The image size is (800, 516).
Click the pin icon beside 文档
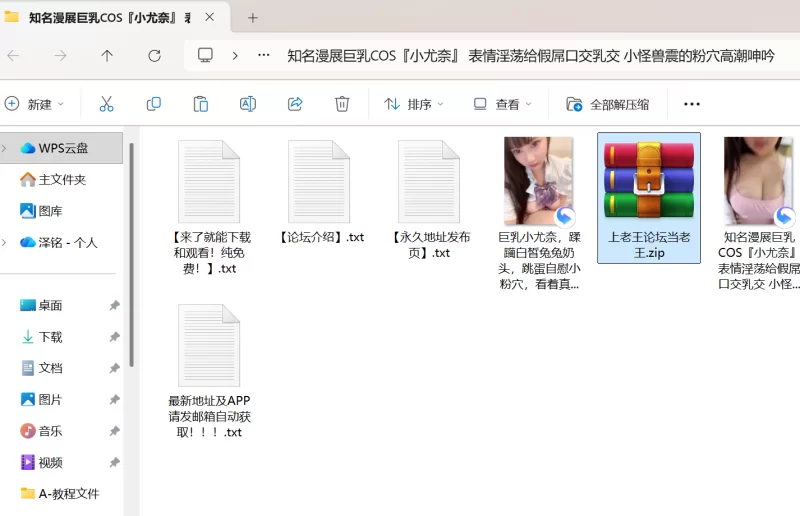click(114, 368)
